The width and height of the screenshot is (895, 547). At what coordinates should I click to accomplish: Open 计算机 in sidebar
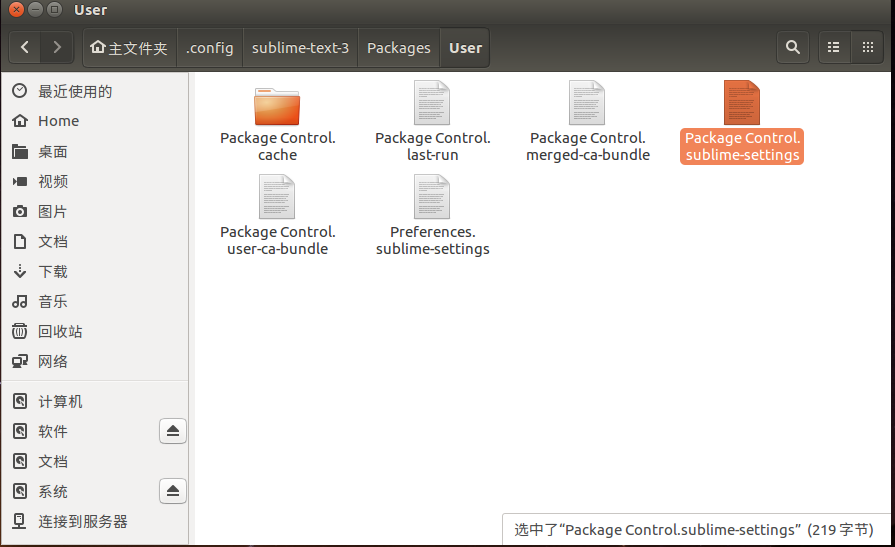(x=94, y=402)
